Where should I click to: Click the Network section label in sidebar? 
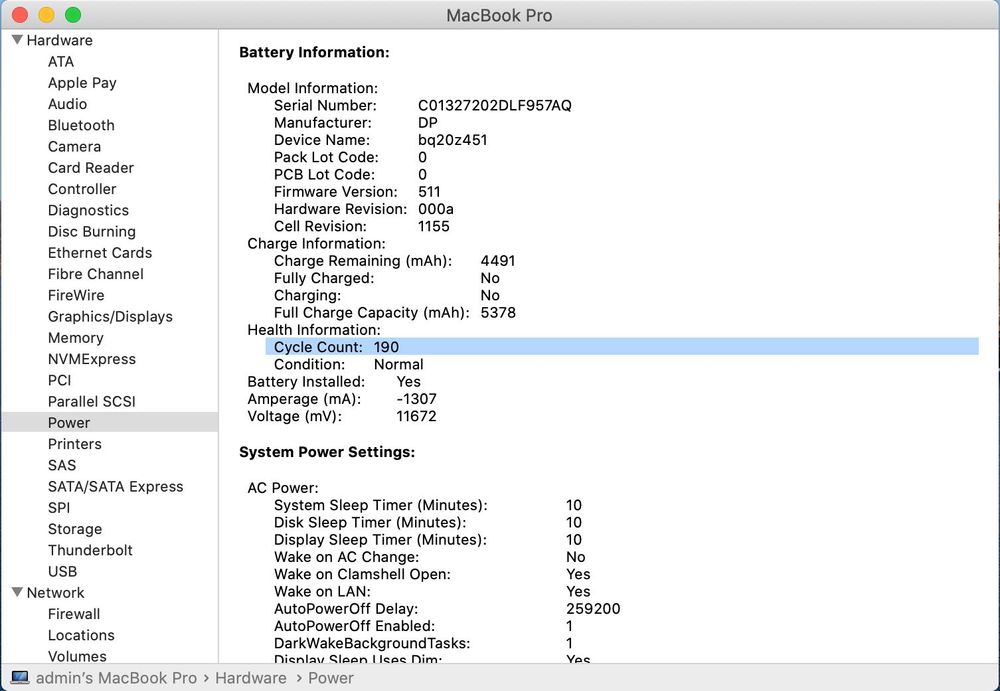(55, 593)
